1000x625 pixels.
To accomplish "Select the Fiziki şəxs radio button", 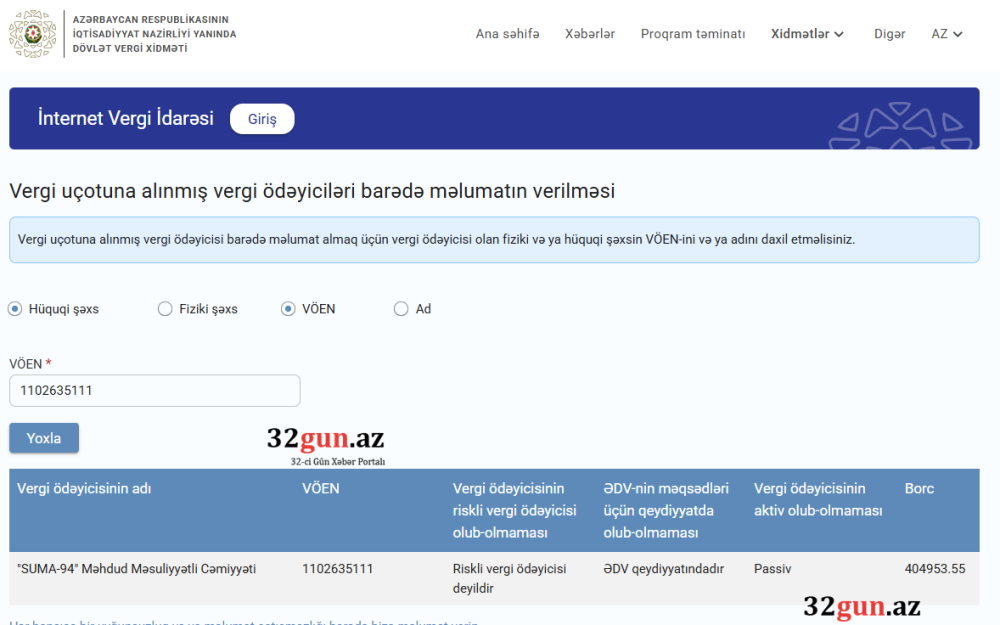I will [x=164, y=309].
